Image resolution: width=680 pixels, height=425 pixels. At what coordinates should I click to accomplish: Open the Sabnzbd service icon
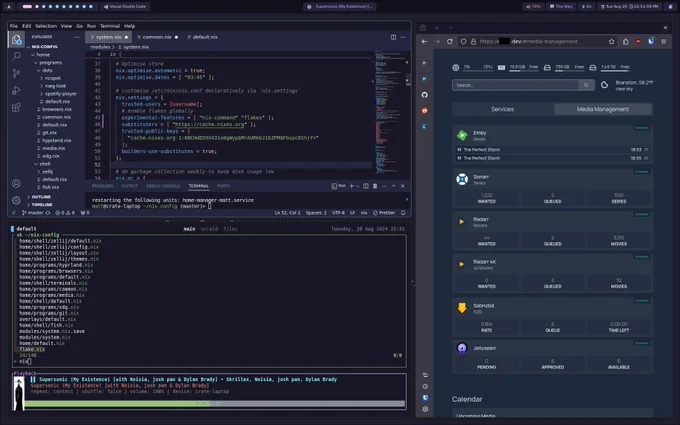462,308
